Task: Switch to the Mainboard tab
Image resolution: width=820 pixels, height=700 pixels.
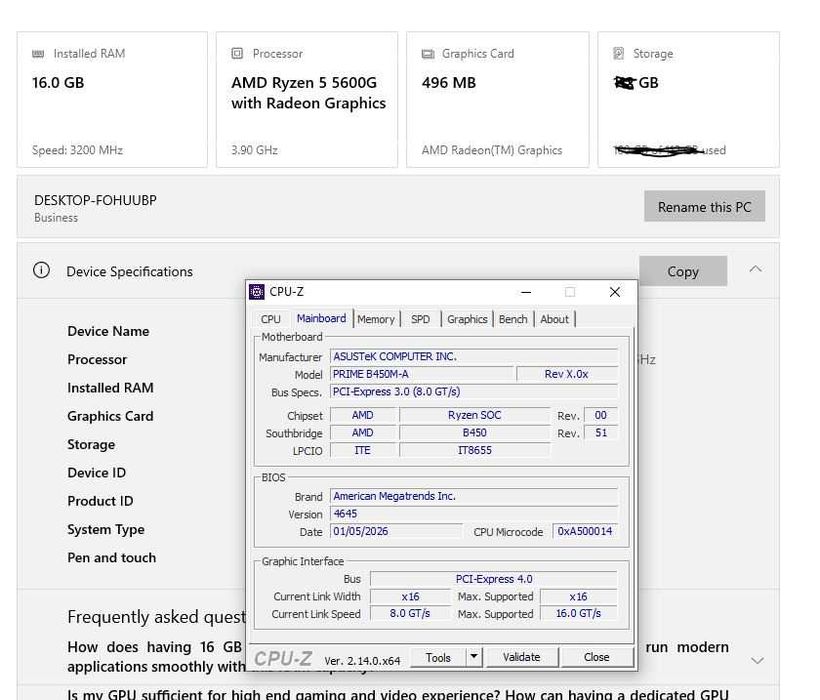Action: click(321, 318)
